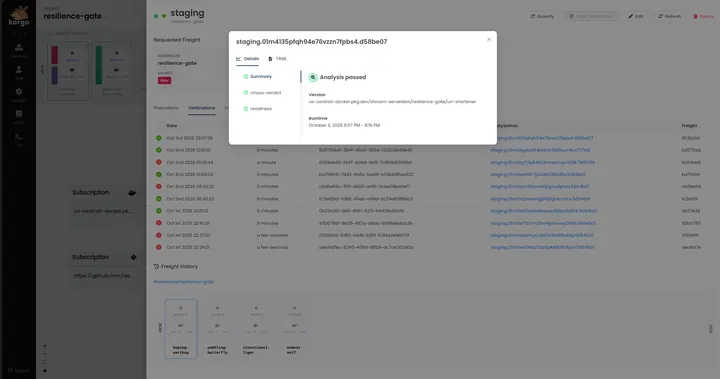Screen dimensions: 720x379
Task: Click the Edit stage button
Action: tap(636, 16)
